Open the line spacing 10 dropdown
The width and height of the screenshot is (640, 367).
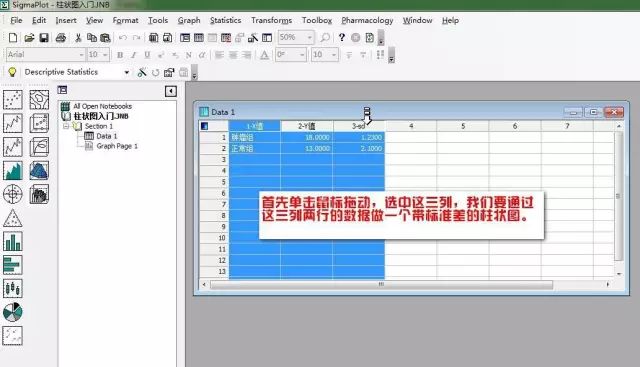334,55
